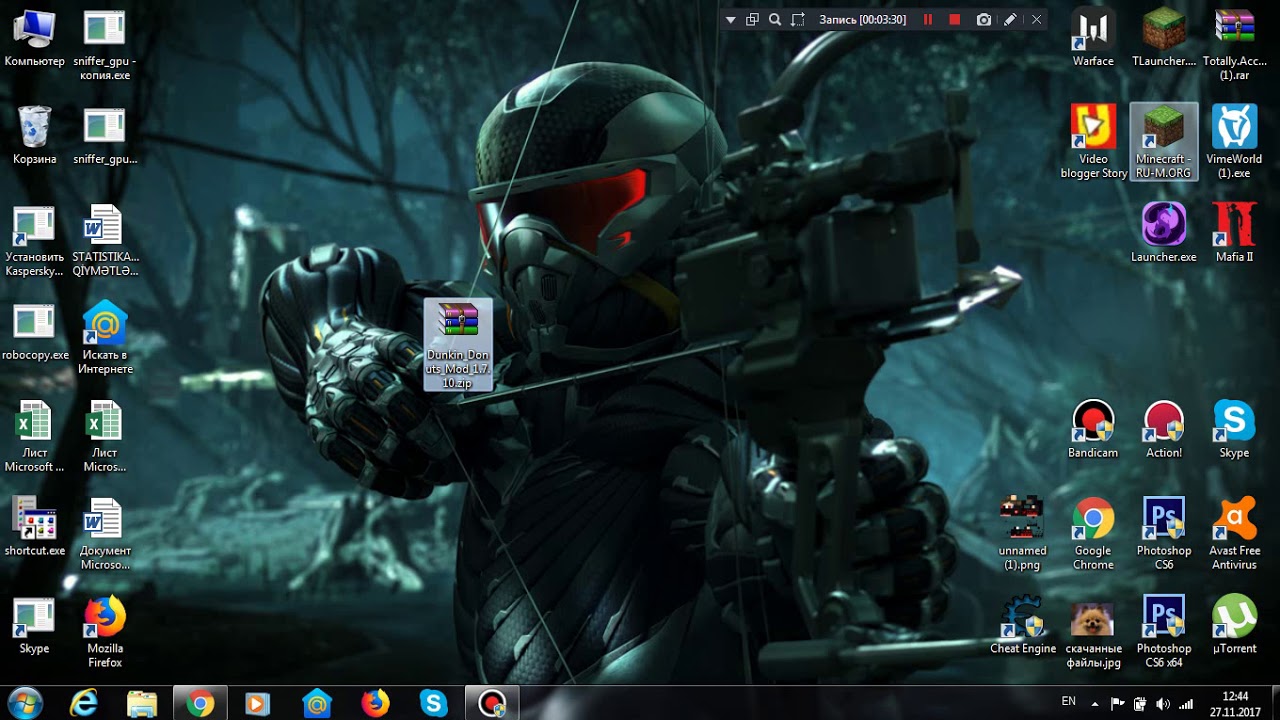
Task: Select the Mozilla Firefox desktop shortcut
Action: pos(104,632)
